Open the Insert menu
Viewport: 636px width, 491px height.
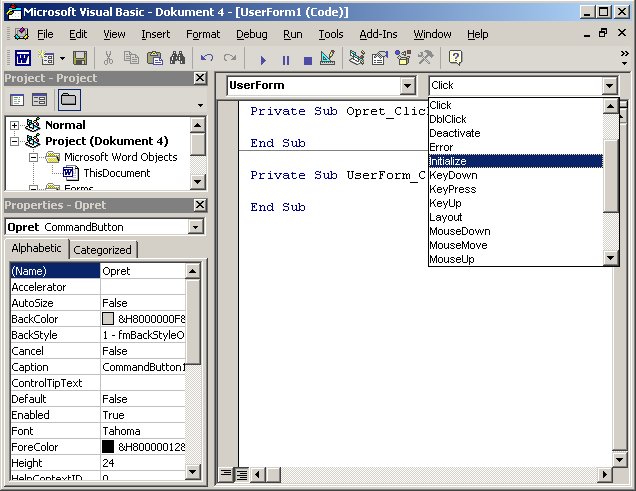coord(156,34)
